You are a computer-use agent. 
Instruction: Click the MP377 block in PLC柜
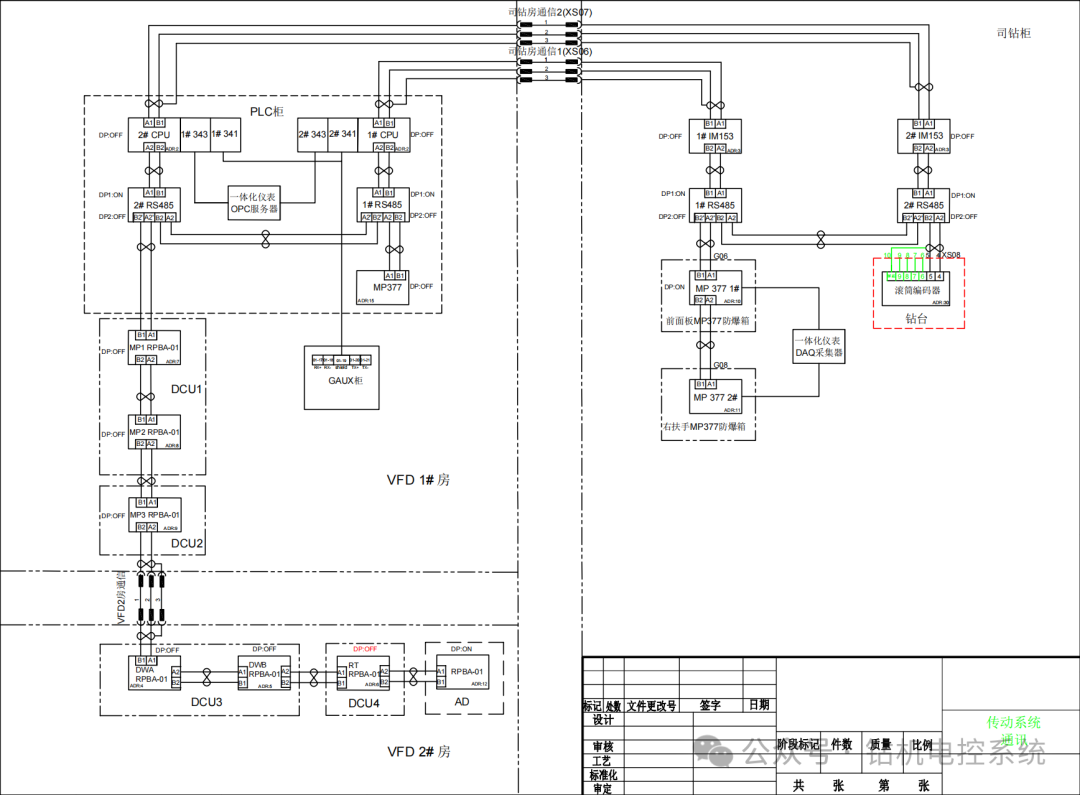tap(382, 287)
